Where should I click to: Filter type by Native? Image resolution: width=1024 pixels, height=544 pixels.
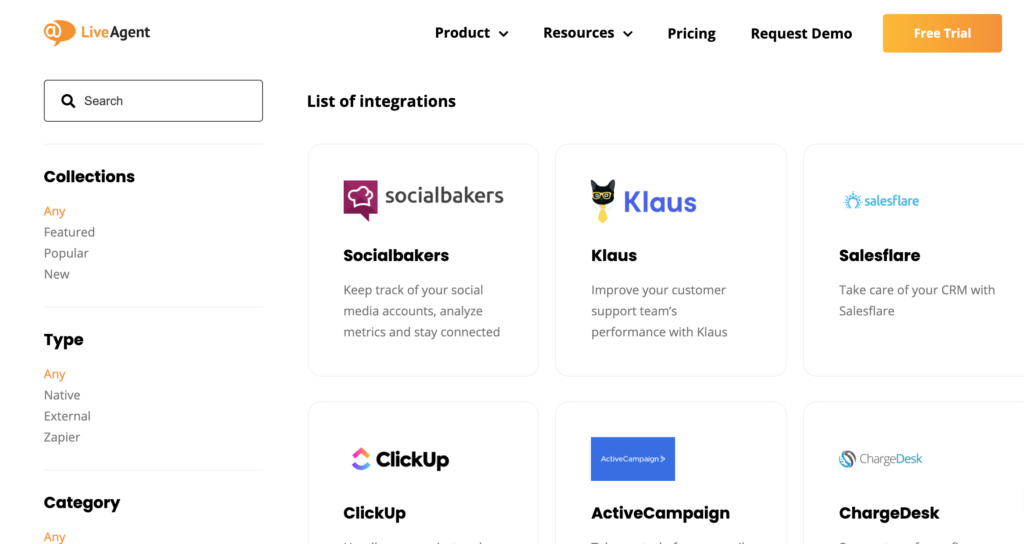click(x=62, y=395)
